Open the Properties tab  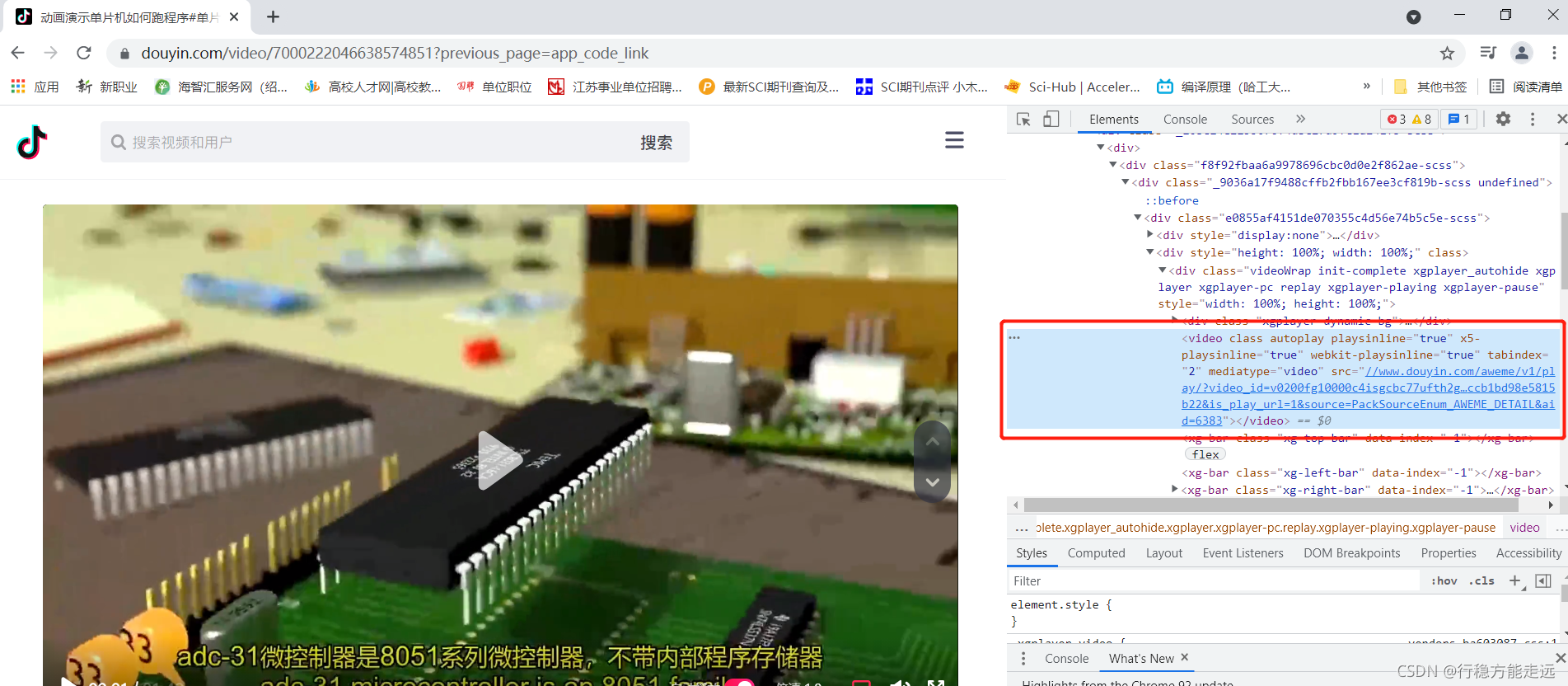pyautogui.click(x=1448, y=553)
